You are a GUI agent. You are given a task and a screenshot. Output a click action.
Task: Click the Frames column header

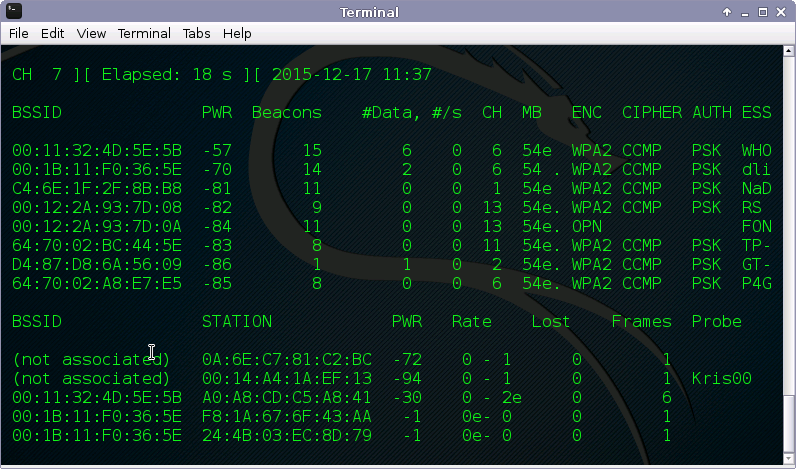click(x=642, y=321)
